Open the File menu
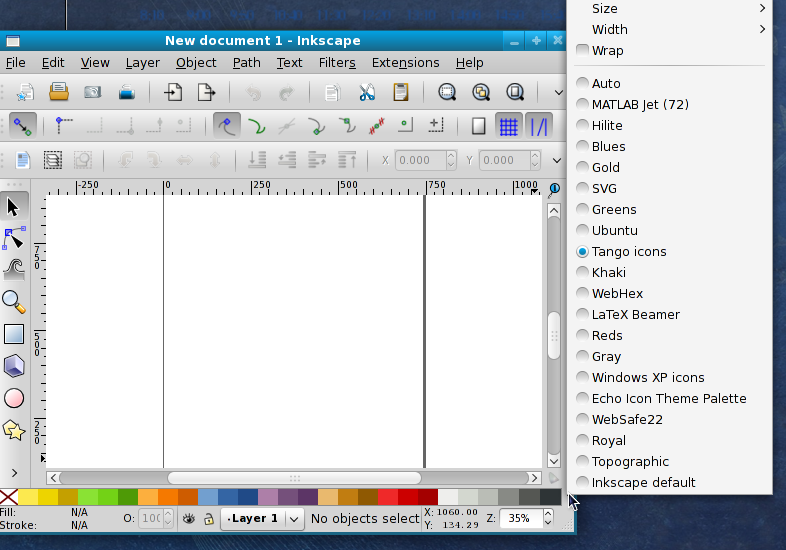This screenshot has width=786, height=550. pyautogui.click(x=16, y=63)
